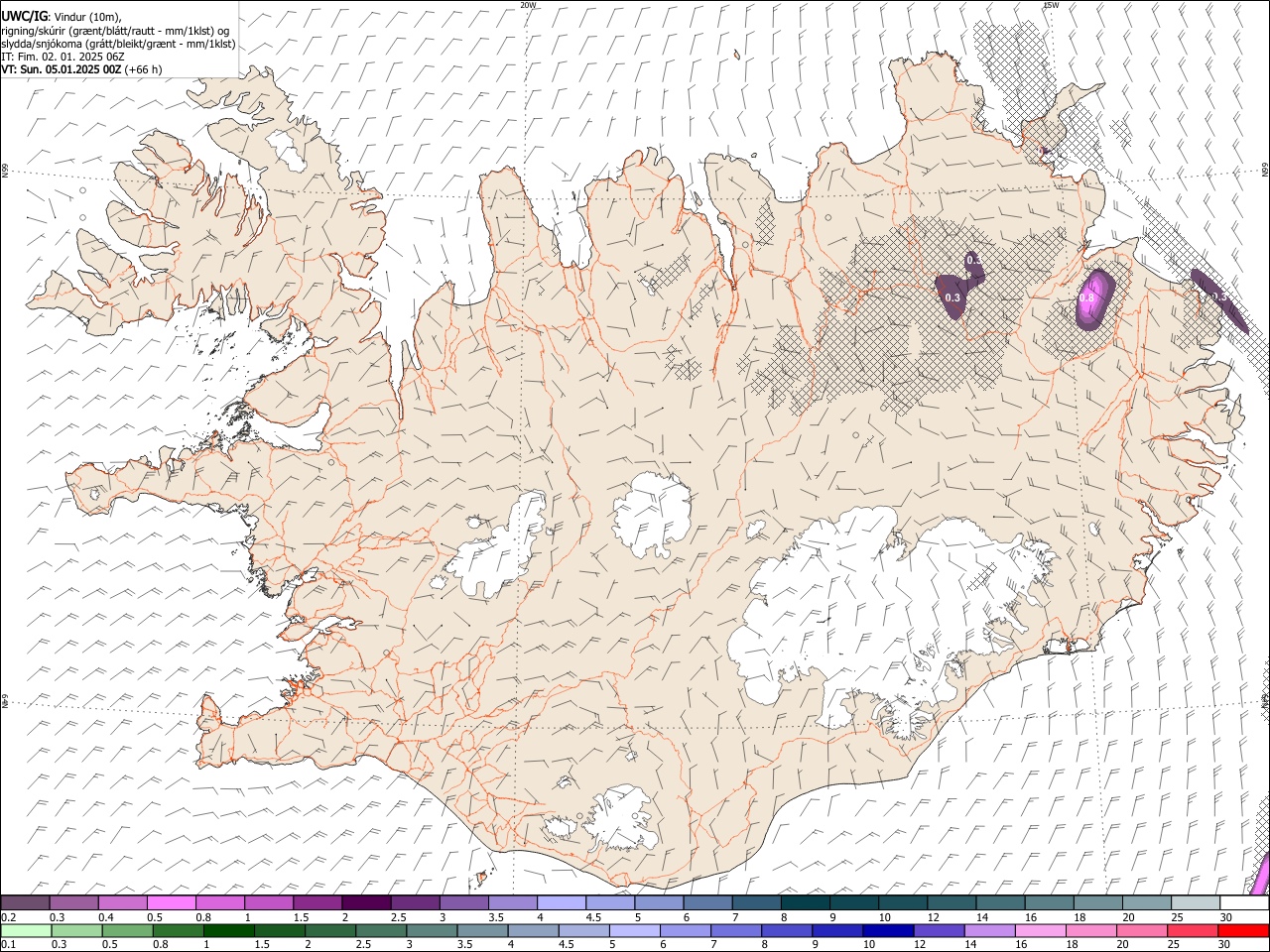Select the lower-row blue swatch labeled 9
Image resolution: width=1270 pixels, height=952 pixels.
[837, 930]
